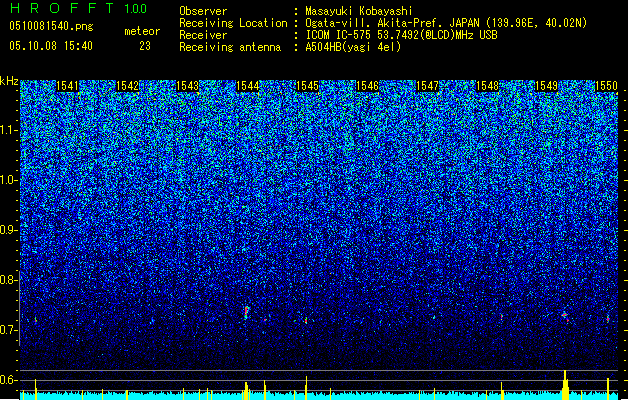Screen dimensions: 629x400
Task: Click the 0.7 kHz axis label
Action: [8, 330]
